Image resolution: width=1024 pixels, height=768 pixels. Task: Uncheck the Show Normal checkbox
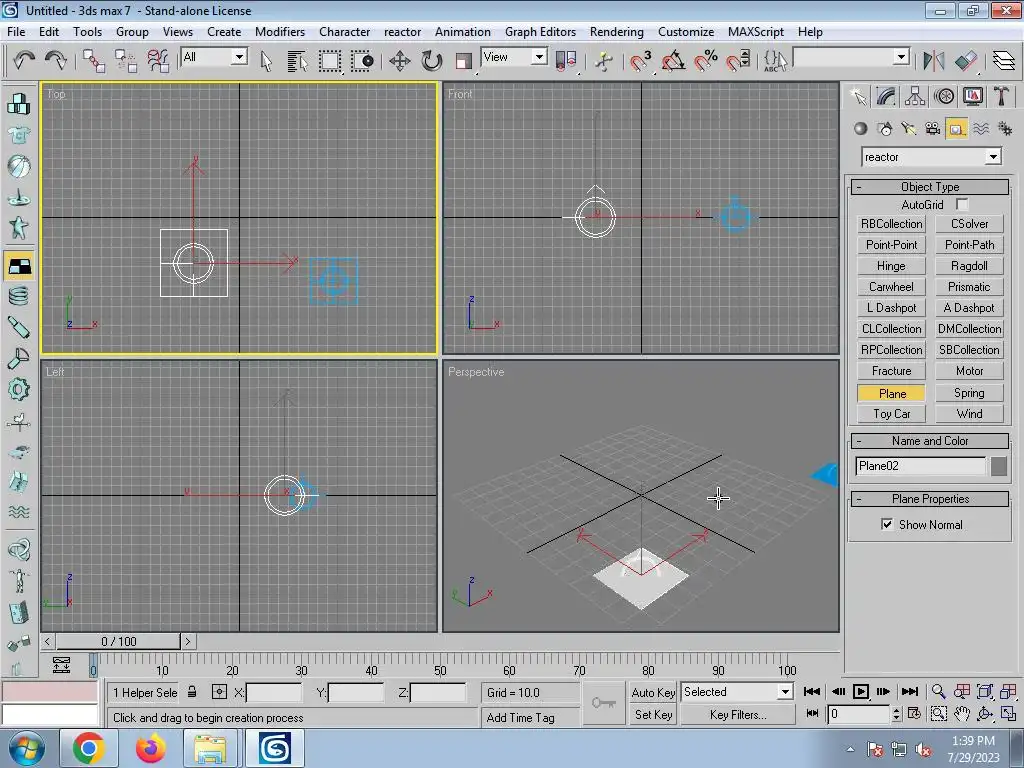coord(887,524)
